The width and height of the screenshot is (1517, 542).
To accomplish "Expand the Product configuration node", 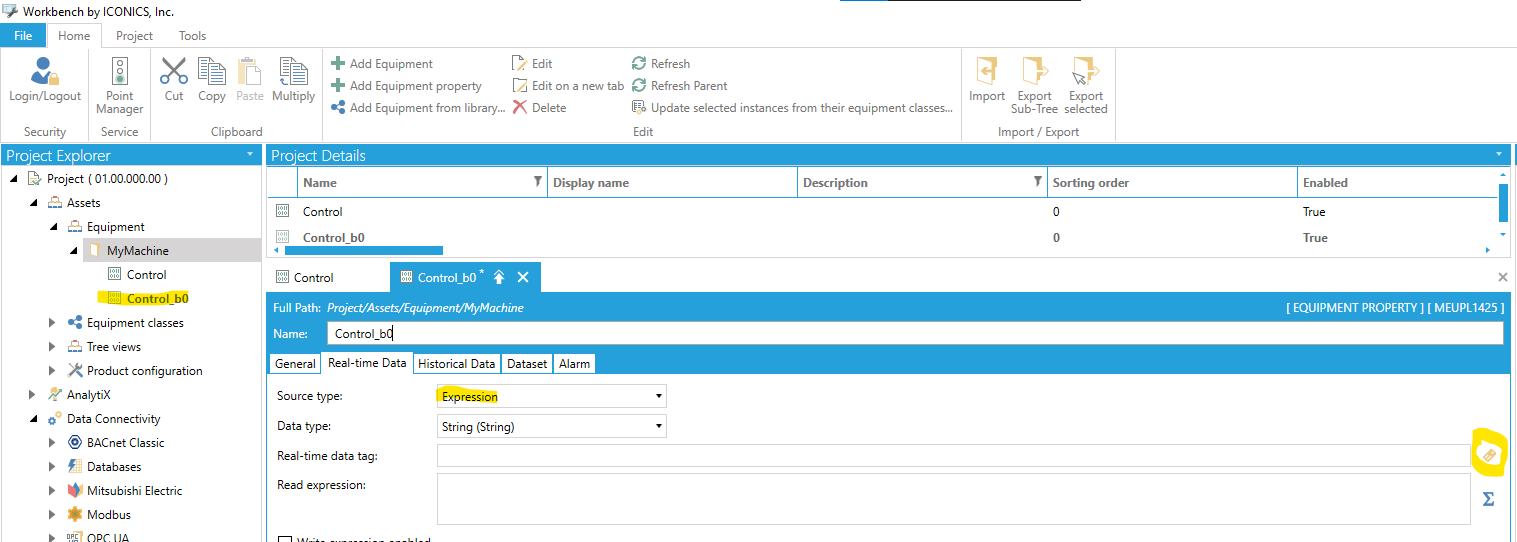I will pos(53,371).
